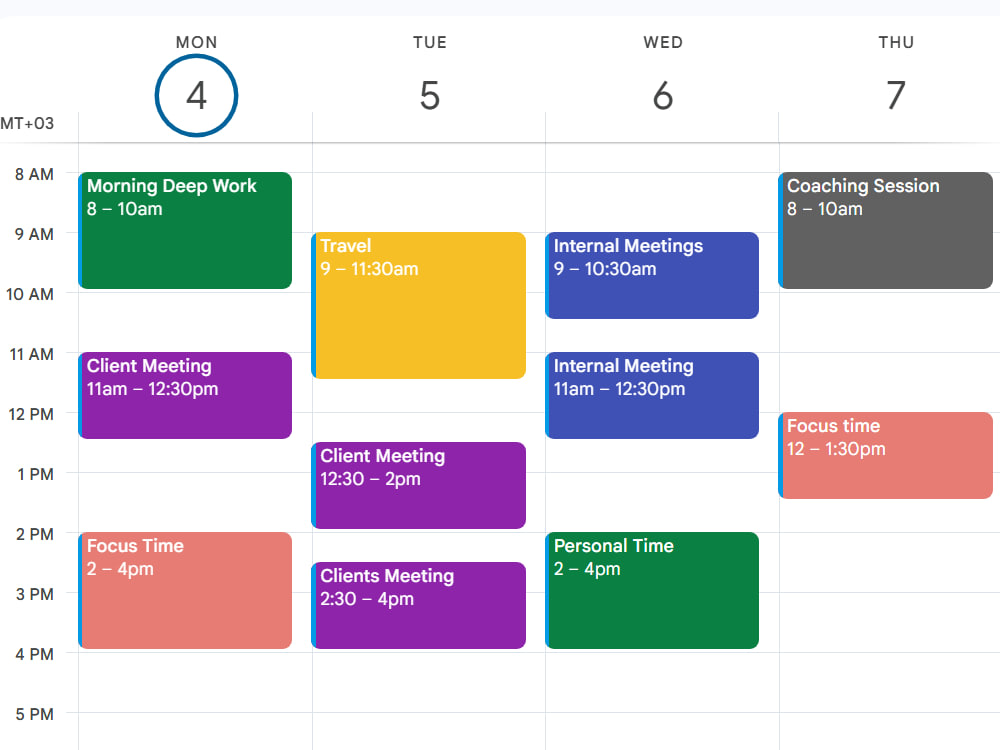Click the 8 AM time label

point(34,174)
